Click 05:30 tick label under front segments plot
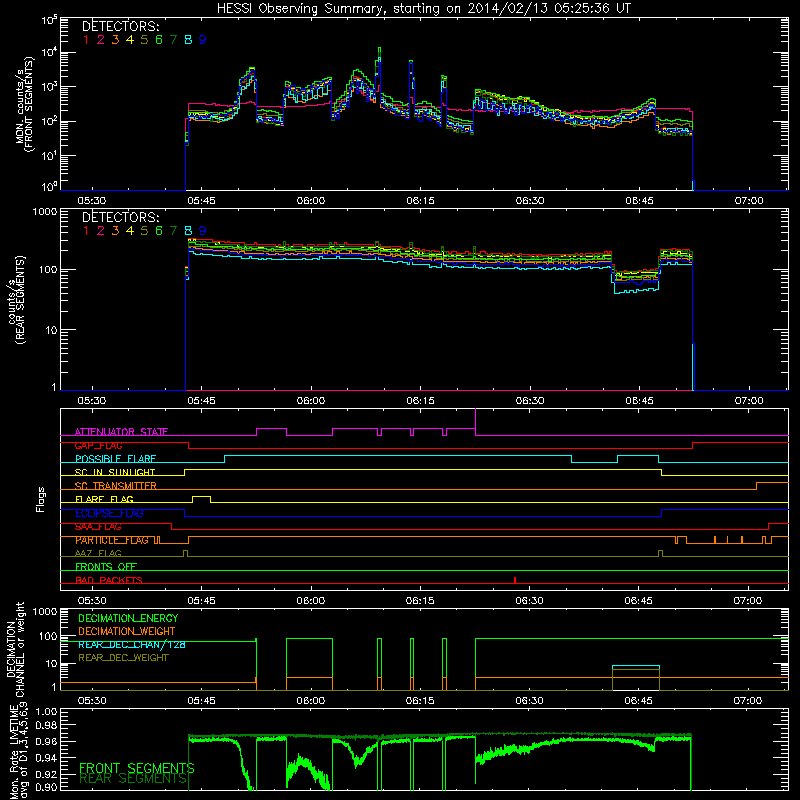This screenshot has width=800, height=800. 92,201
